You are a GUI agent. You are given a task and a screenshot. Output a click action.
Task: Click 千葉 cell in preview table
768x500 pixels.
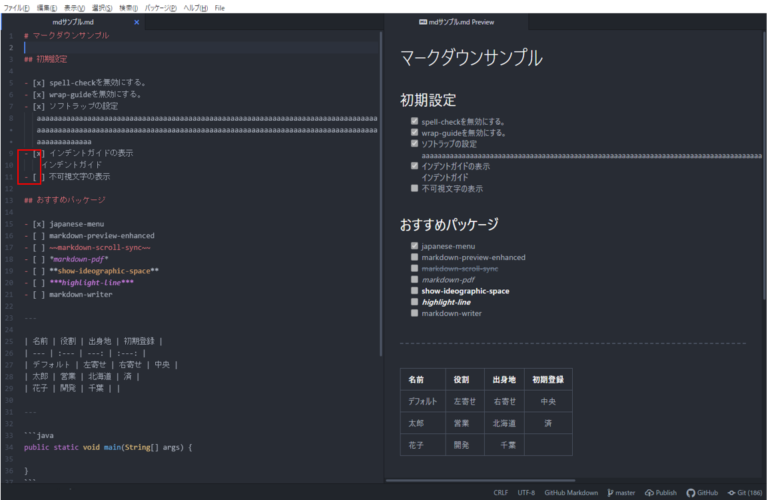point(504,445)
